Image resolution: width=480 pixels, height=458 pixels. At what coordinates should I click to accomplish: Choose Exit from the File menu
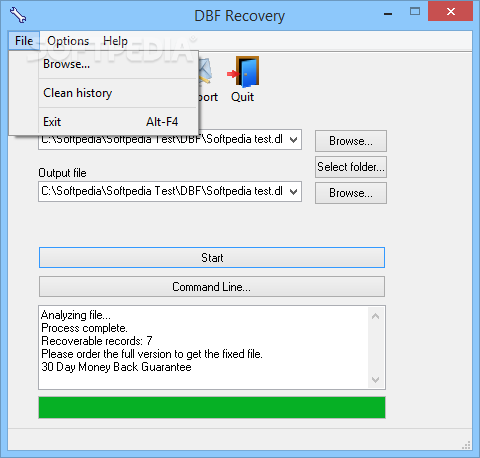[x=103, y=122]
